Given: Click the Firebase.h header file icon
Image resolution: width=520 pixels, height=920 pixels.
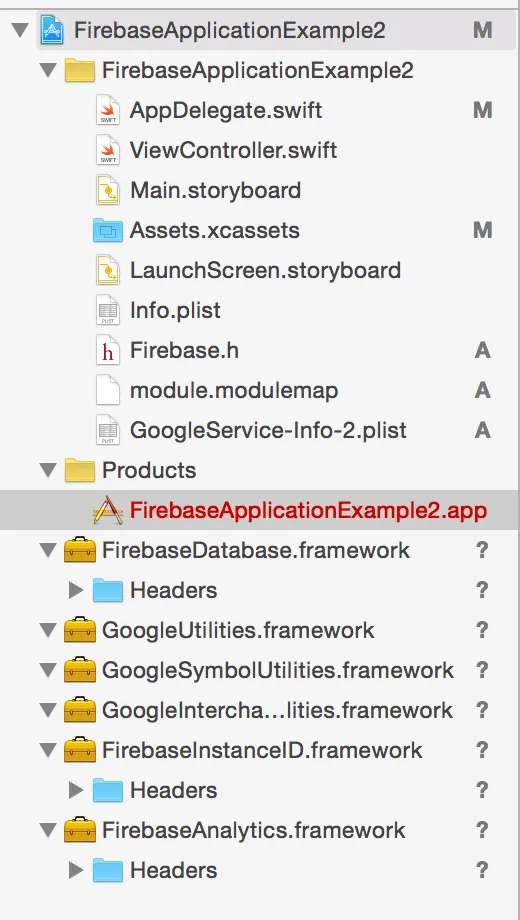Looking at the screenshot, I should point(108,351).
